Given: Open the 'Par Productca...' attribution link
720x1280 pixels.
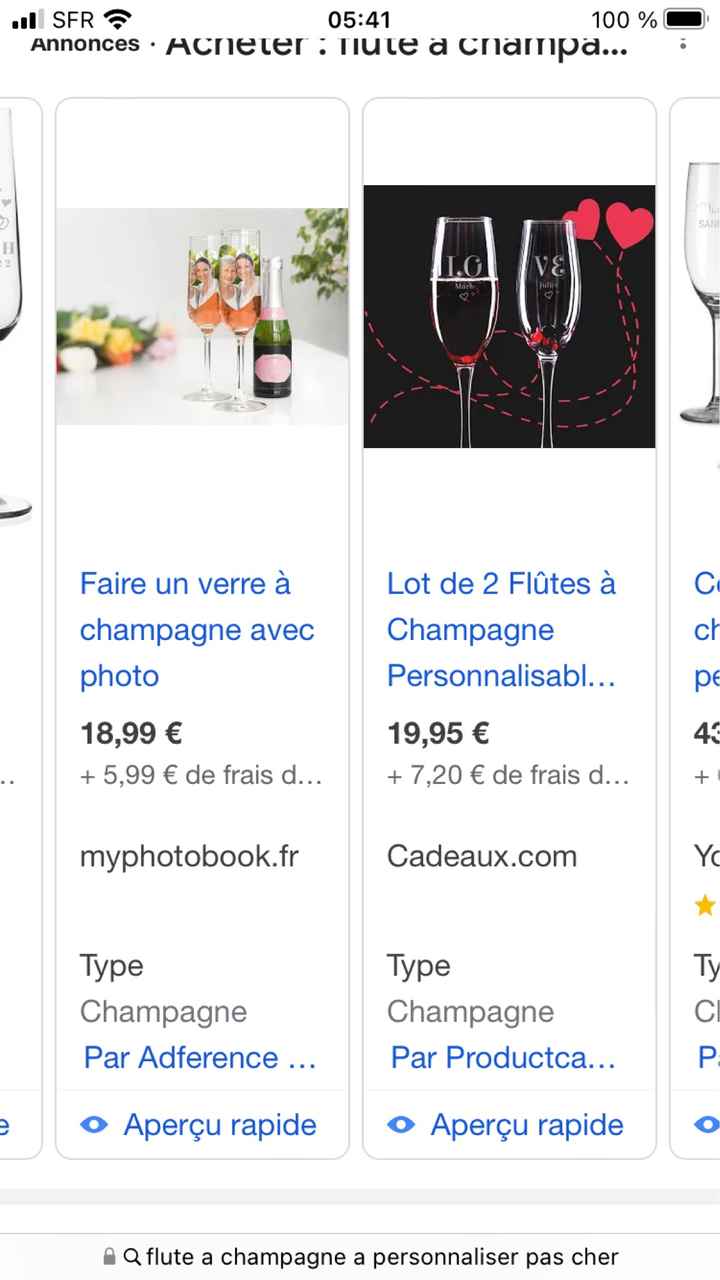Looking at the screenshot, I should 503,1057.
